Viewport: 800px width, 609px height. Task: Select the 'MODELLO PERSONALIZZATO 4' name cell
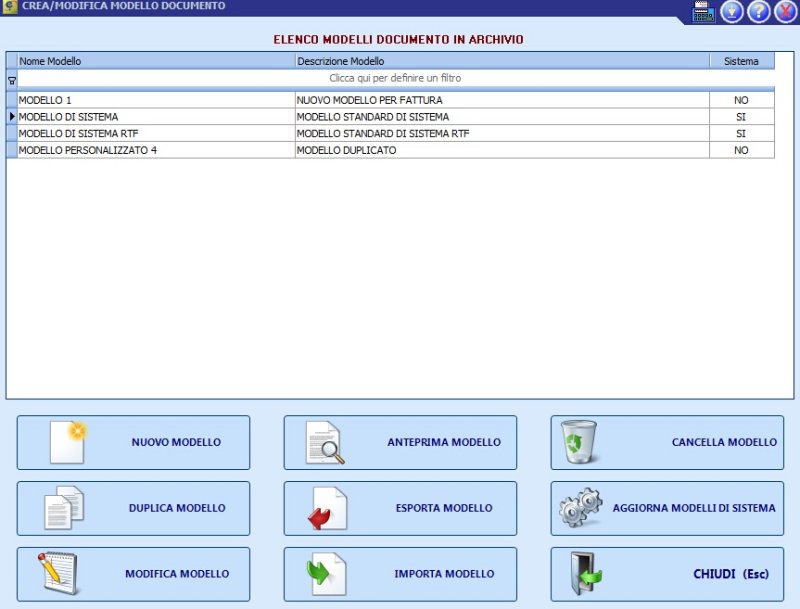click(156, 150)
